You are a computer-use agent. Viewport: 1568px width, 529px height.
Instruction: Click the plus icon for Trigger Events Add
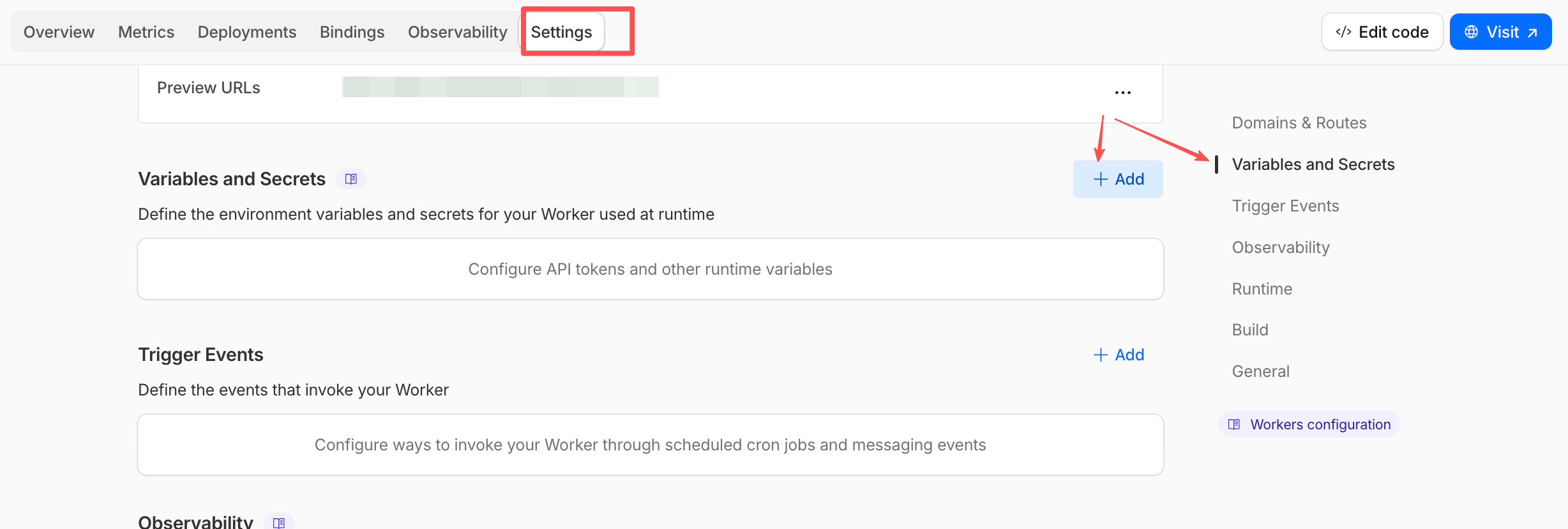tap(1101, 355)
